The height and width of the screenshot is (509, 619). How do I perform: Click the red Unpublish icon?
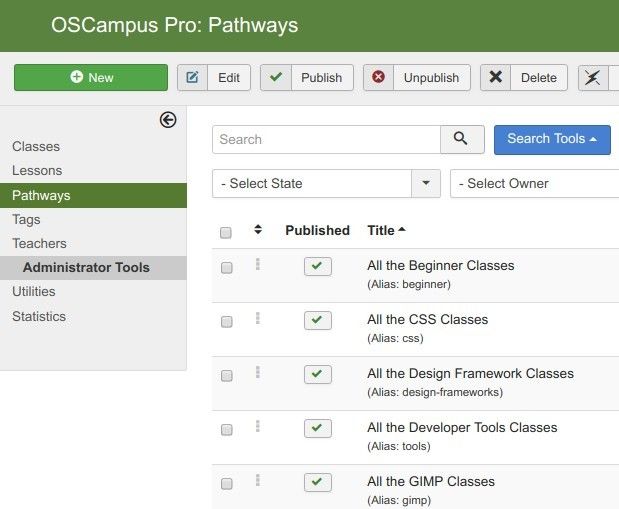tap(379, 77)
